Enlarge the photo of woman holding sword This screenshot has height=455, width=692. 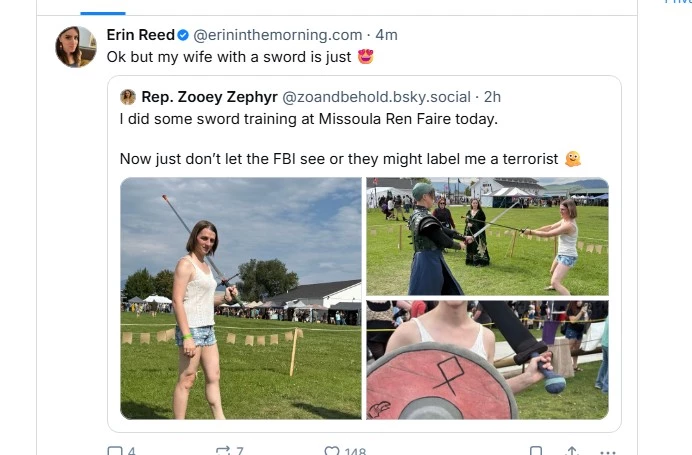(x=241, y=298)
